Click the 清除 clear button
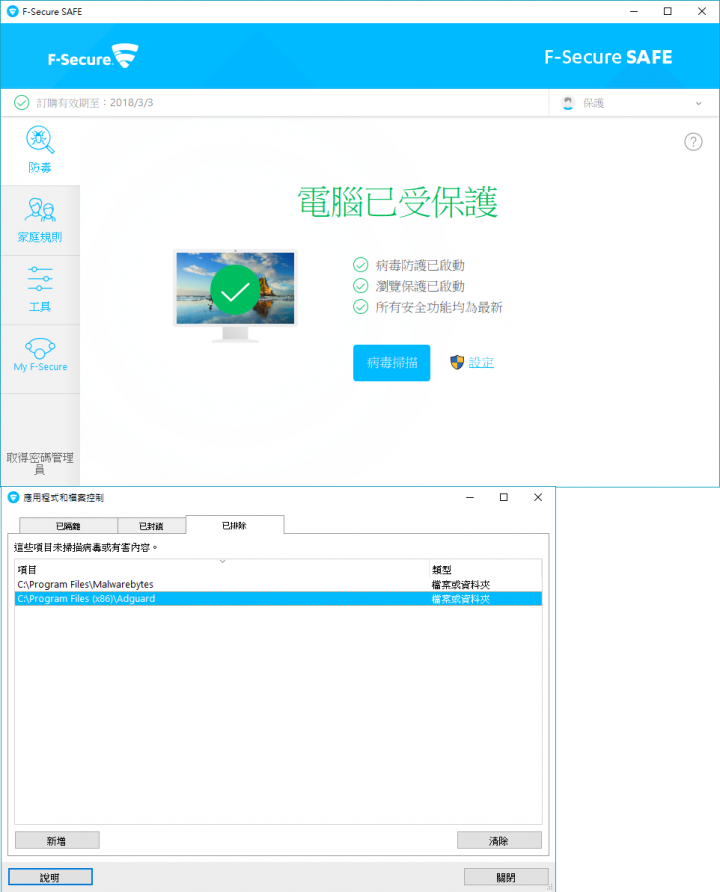The height and width of the screenshot is (892, 720). tap(499, 840)
